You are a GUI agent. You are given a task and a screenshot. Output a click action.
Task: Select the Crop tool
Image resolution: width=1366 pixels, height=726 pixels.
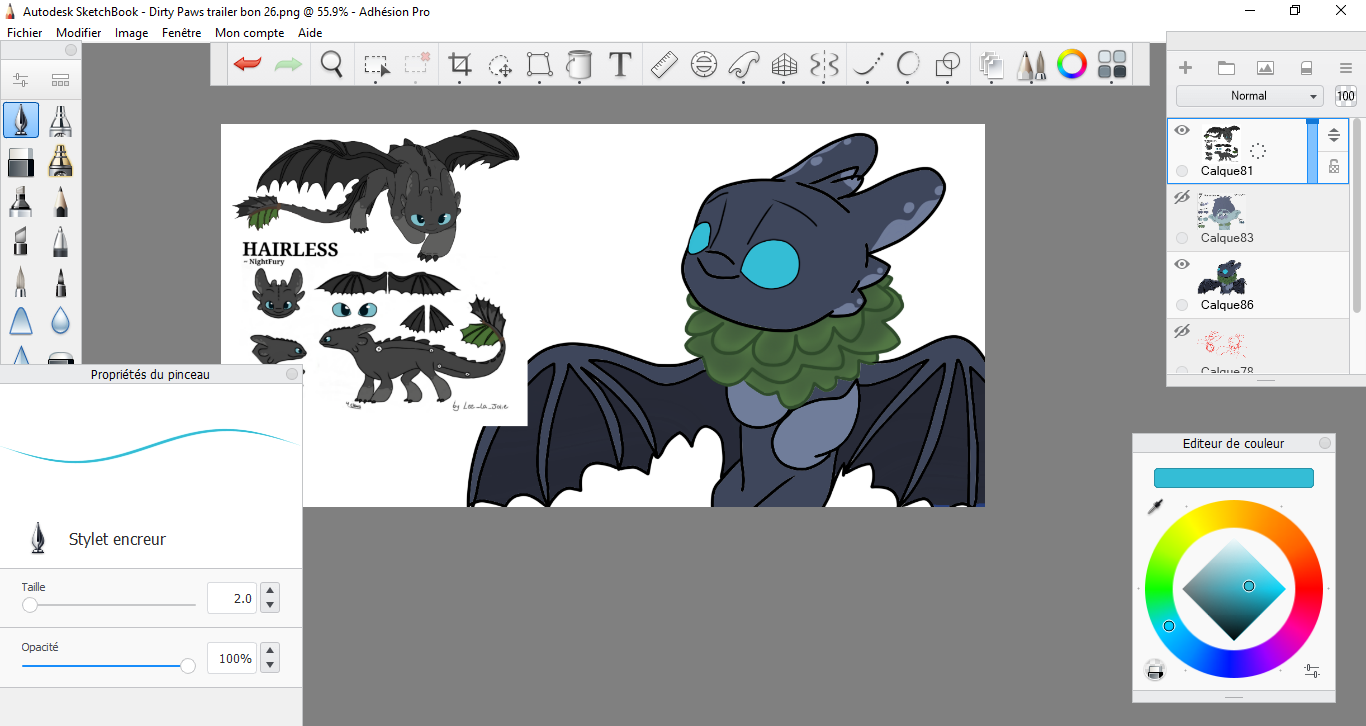click(x=460, y=65)
